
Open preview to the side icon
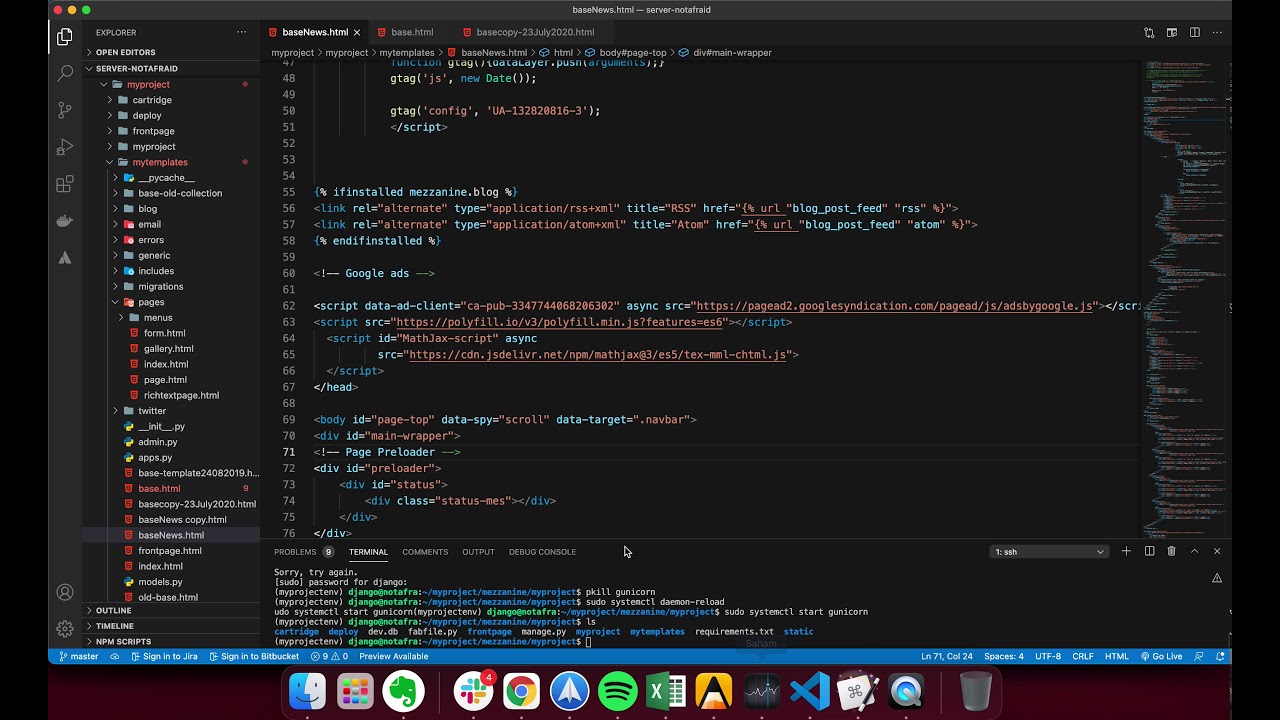(x=1172, y=32)
